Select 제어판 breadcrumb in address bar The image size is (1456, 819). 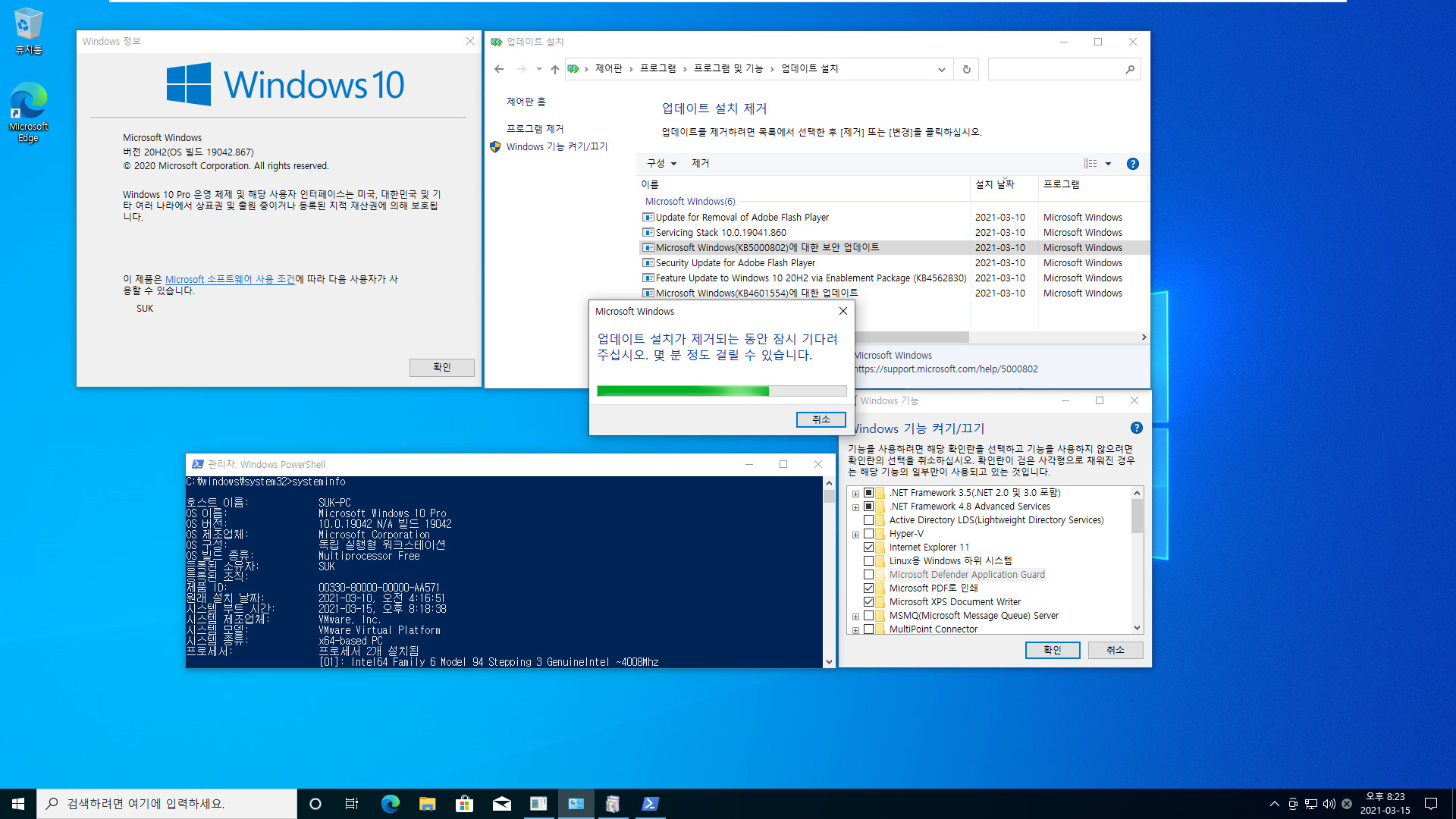(x=608, y=69)
